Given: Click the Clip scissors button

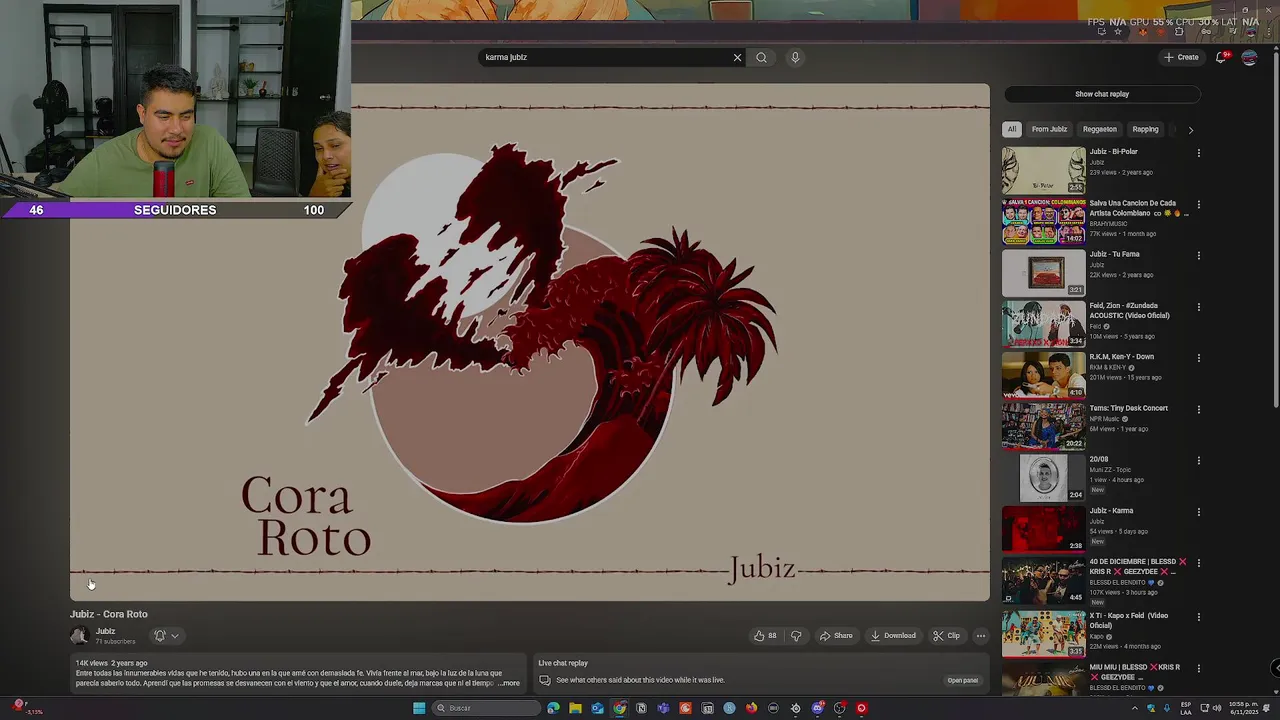Looking at the screenshot, I should pos(946,636).
